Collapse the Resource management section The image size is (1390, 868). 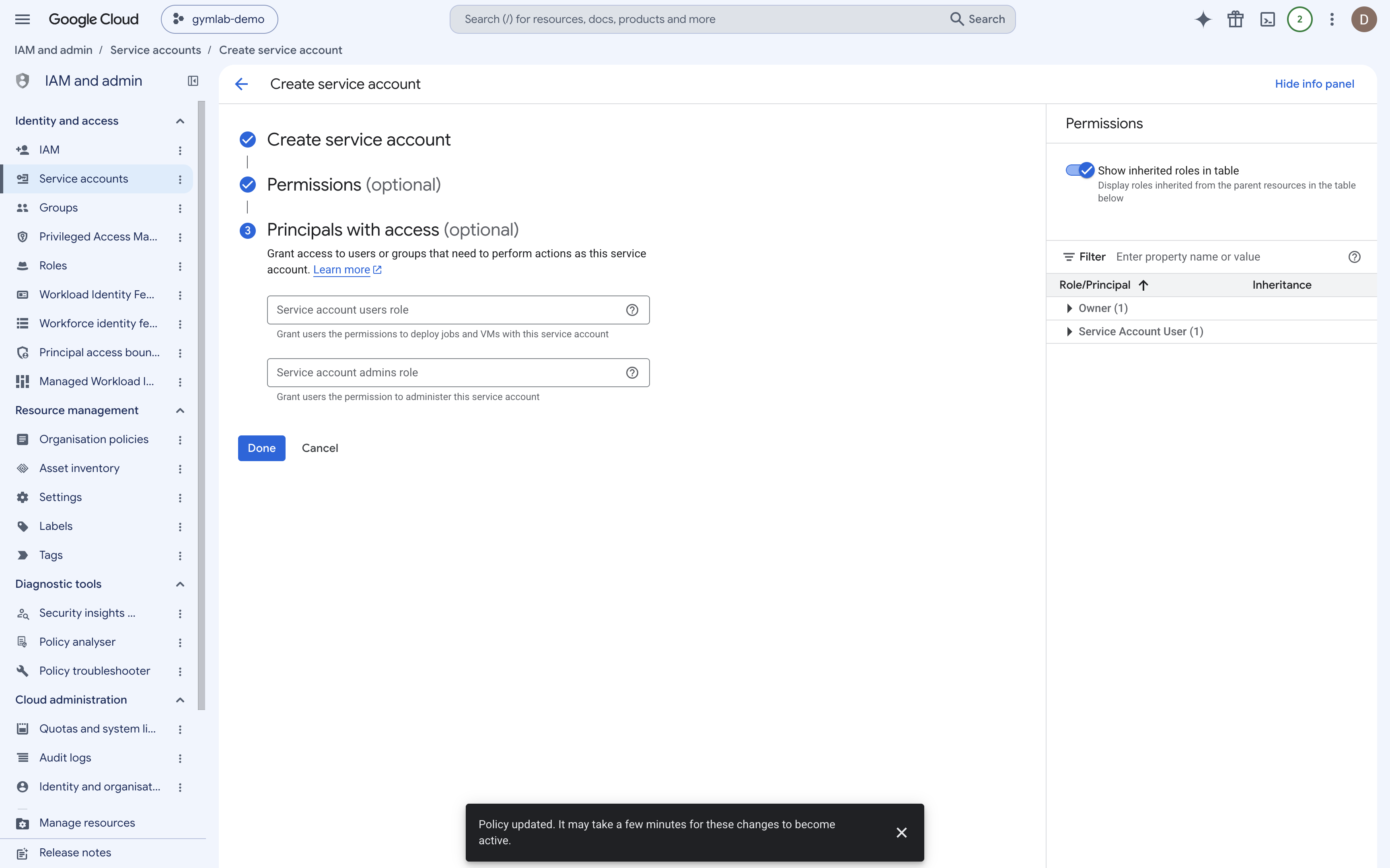point(180,410)
